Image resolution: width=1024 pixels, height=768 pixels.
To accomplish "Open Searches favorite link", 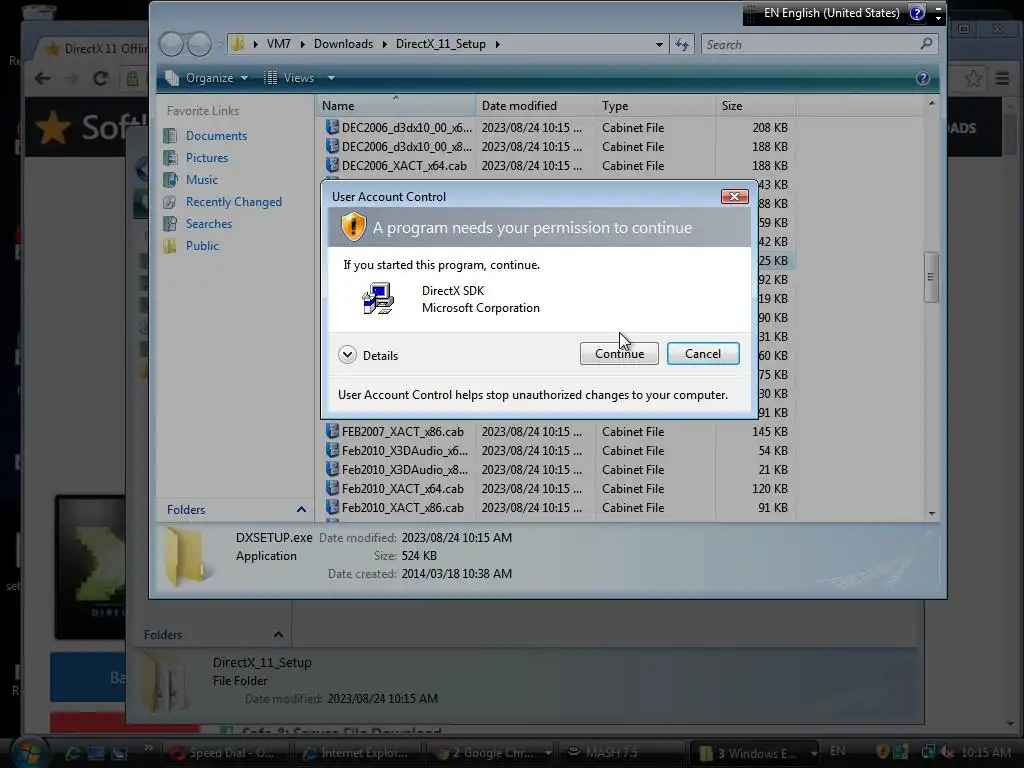I will pos(208,223).
